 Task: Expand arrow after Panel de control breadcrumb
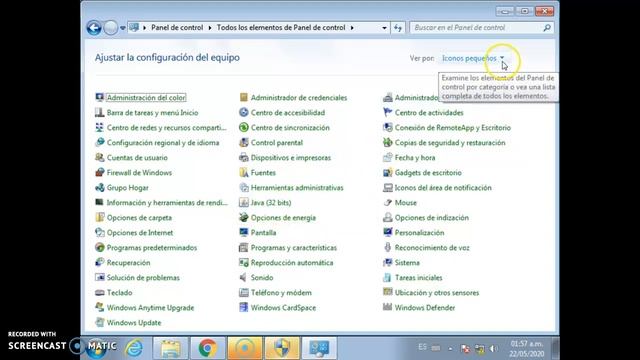[210, 28]
